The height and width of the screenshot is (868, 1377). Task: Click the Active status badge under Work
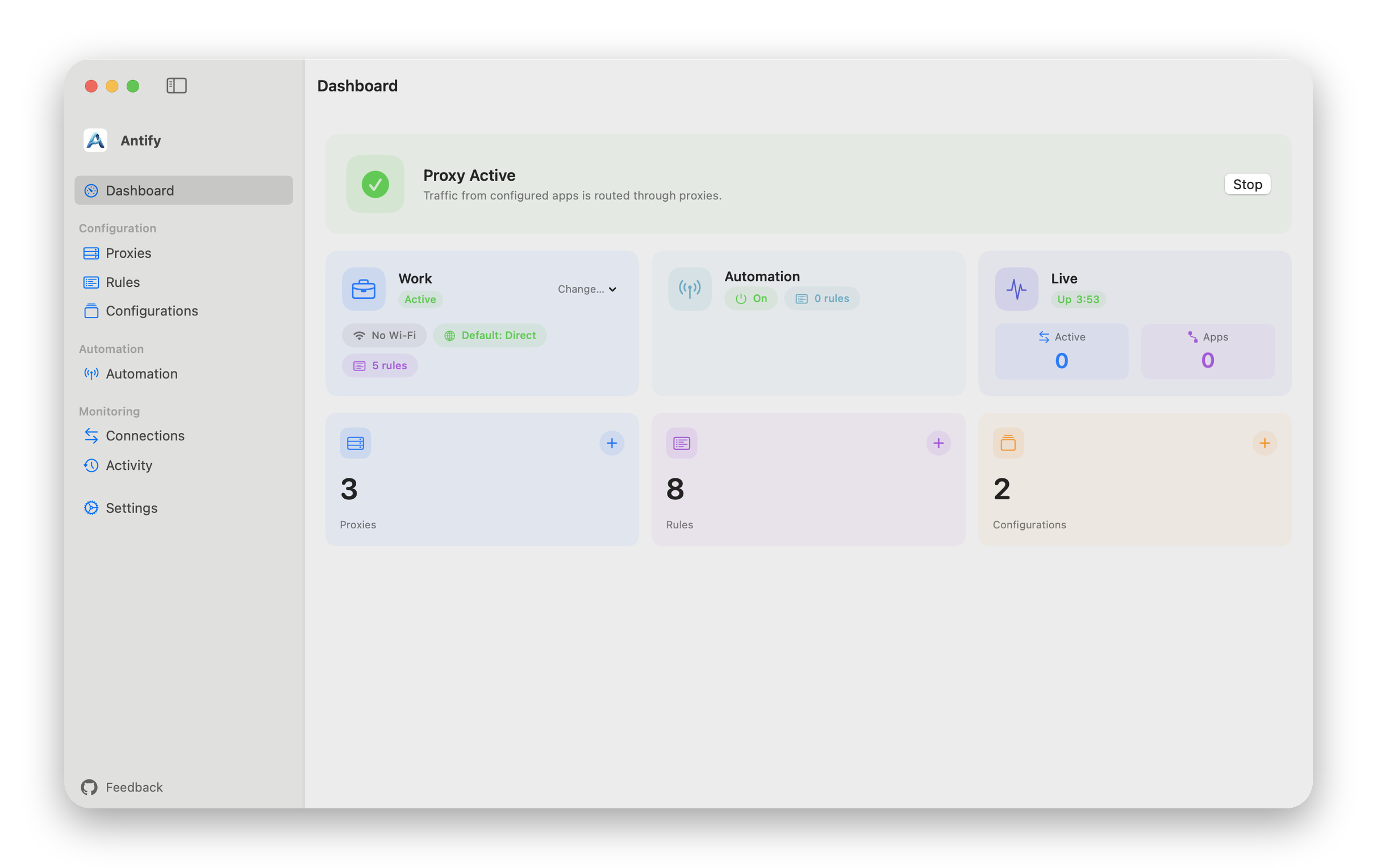coord(420,299)
